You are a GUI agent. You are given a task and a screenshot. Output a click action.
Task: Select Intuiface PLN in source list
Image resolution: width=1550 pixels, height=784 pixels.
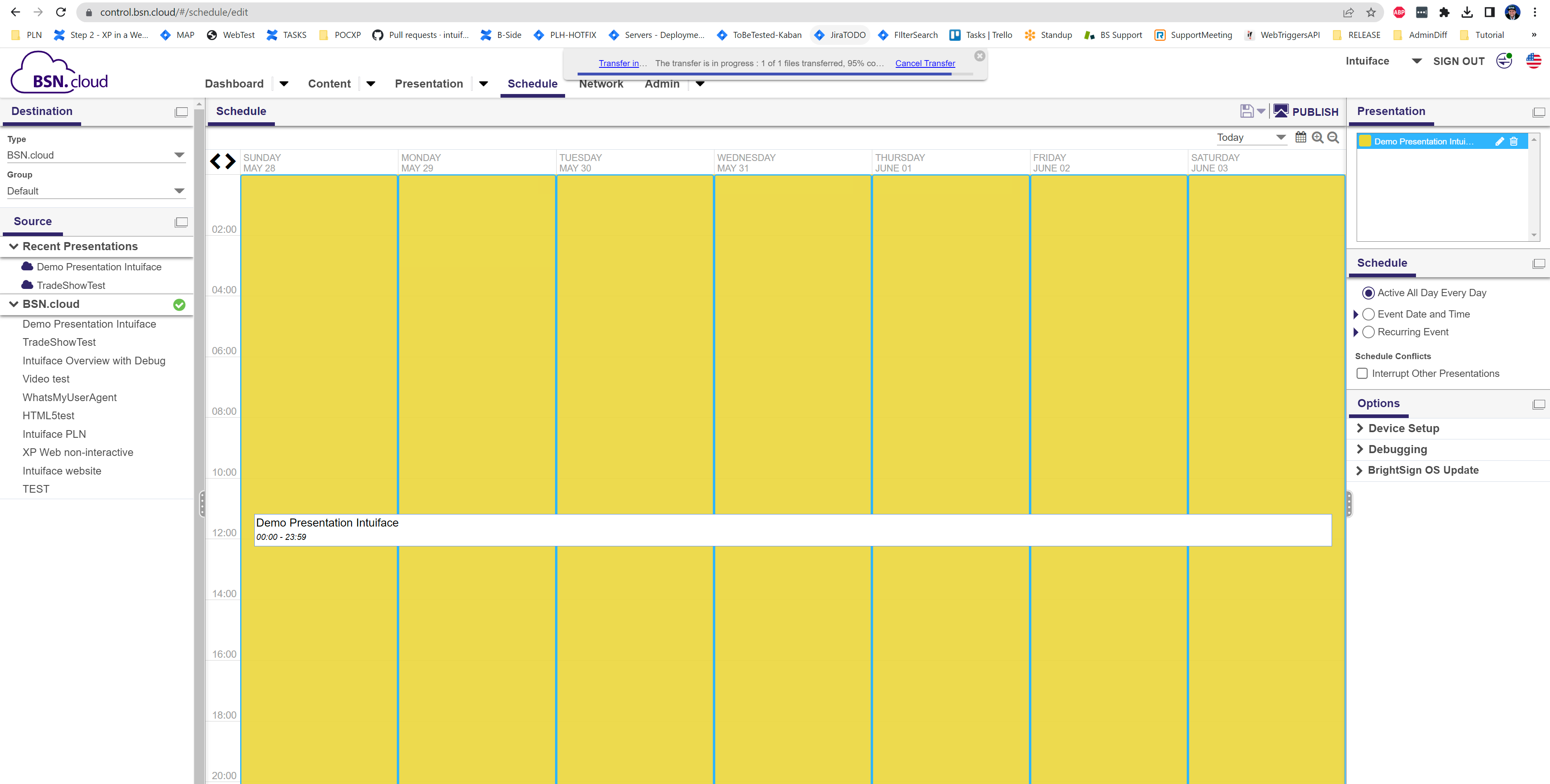pyautogui.click(x=54, y=434)
